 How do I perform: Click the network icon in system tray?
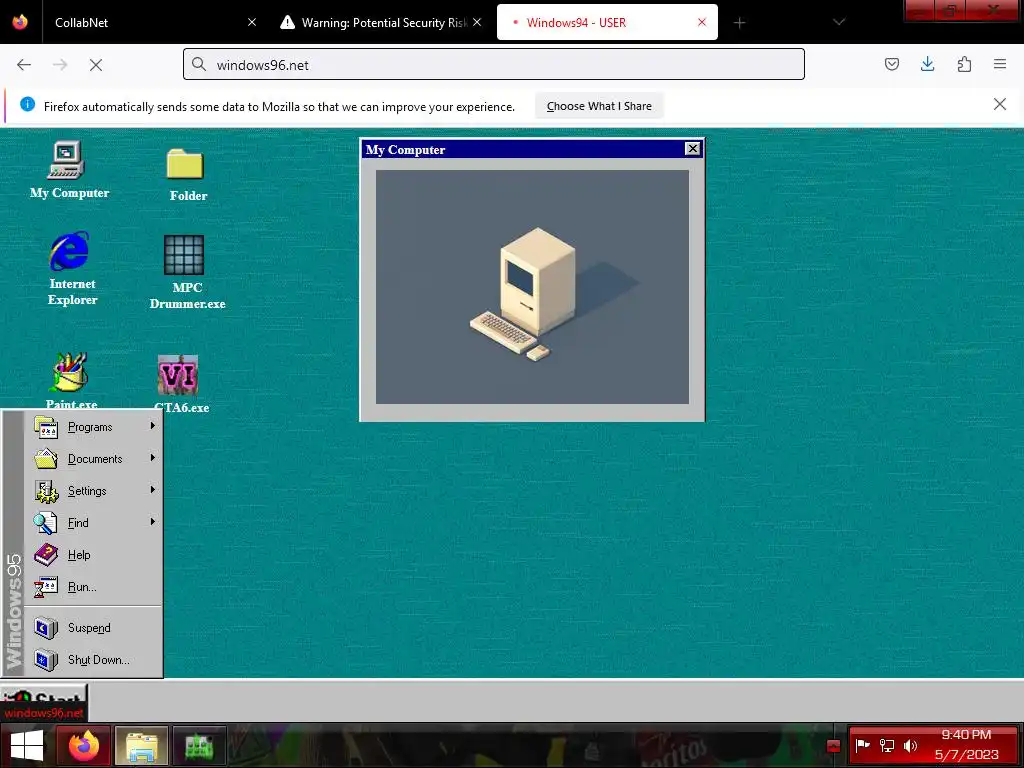[x=887, y=746]
